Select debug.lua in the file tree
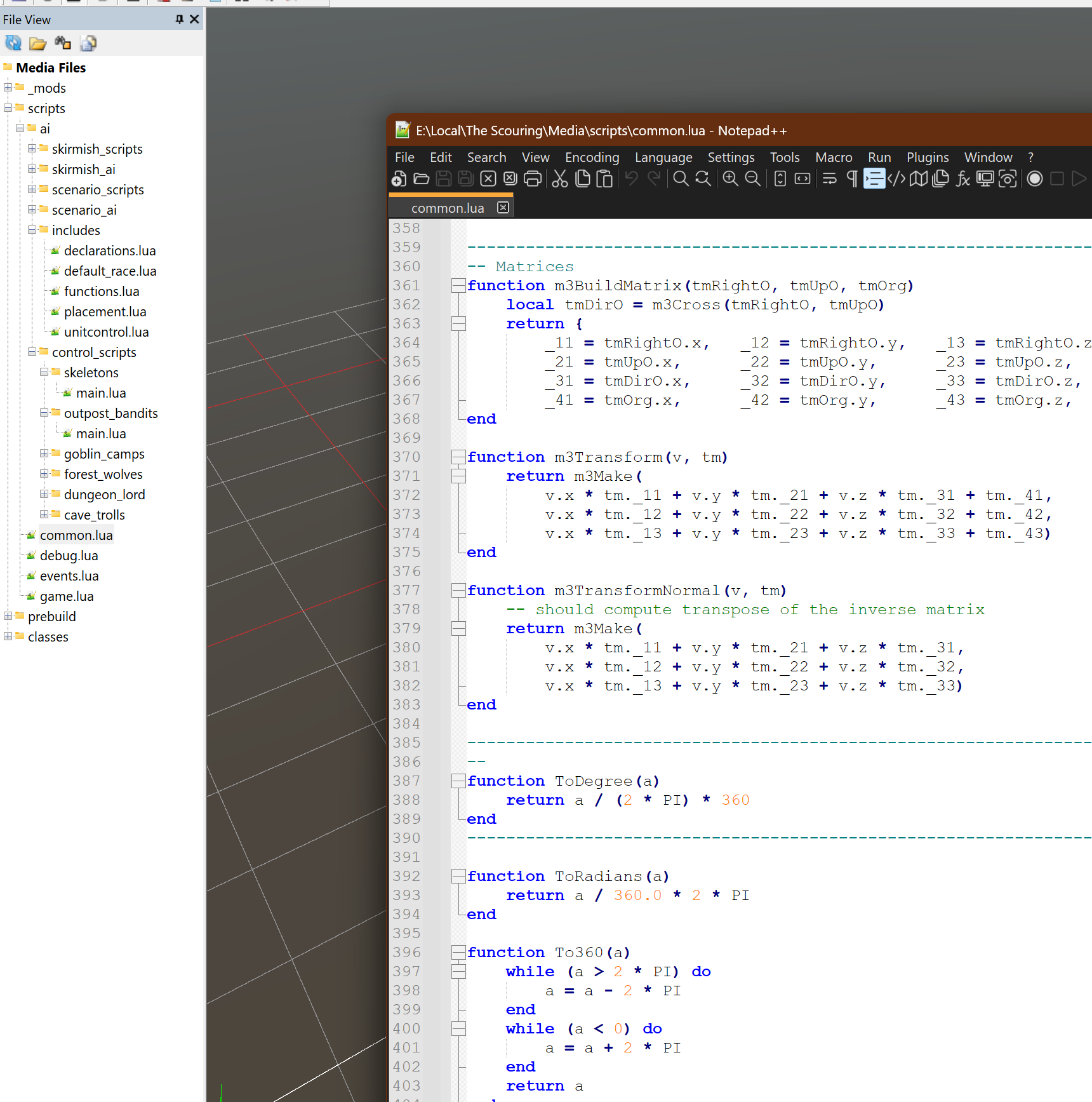 click(69, 556)
